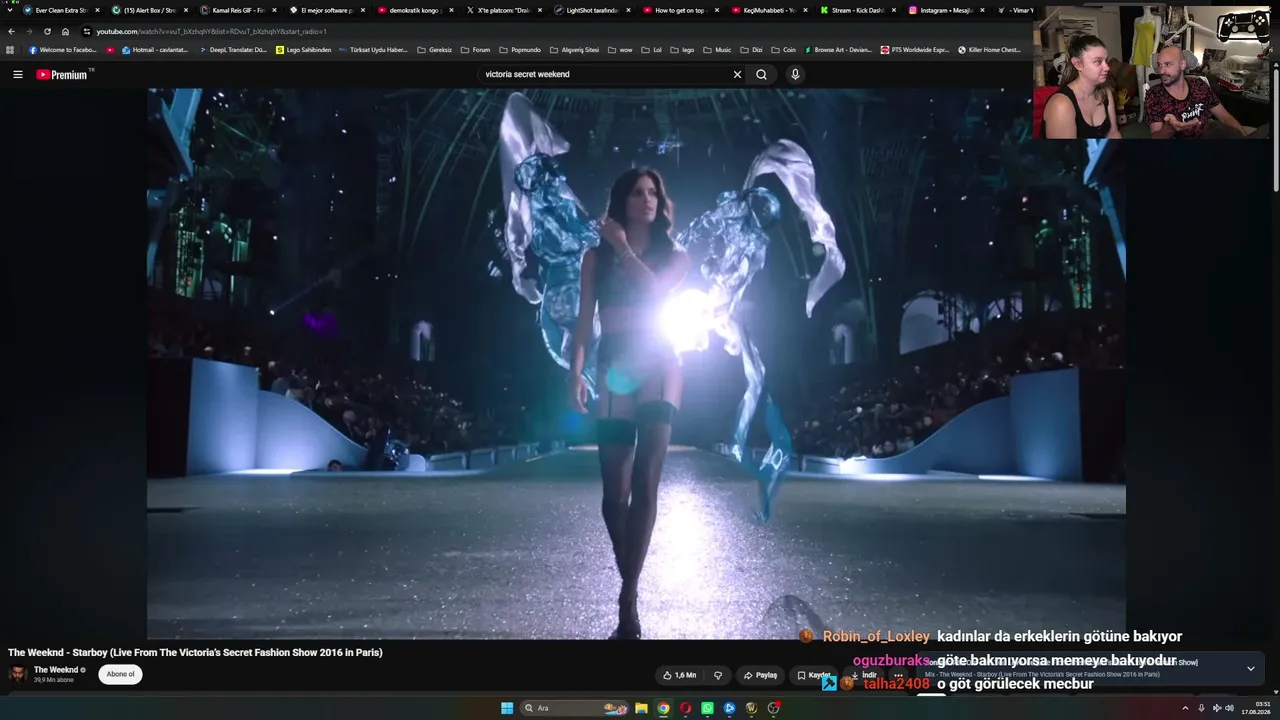Switch to the "(15) Alert Box" tab

(x=149, y=10)
